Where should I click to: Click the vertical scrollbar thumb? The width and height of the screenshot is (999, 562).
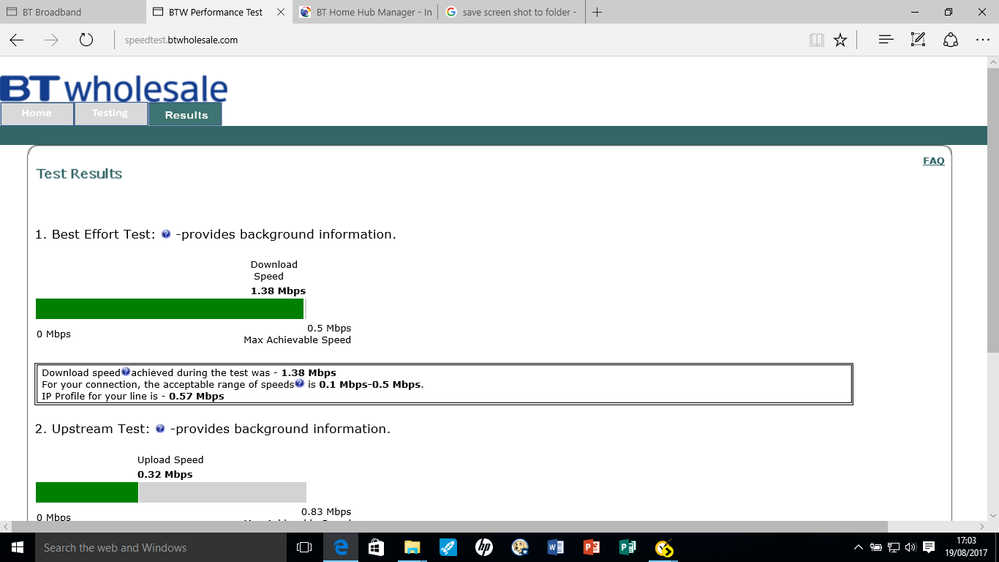click(993, 210)
